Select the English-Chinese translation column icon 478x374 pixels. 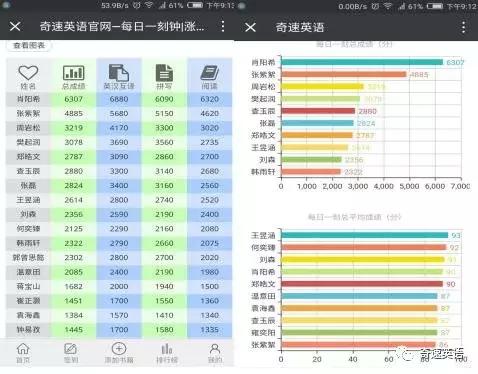coord(119,72)
